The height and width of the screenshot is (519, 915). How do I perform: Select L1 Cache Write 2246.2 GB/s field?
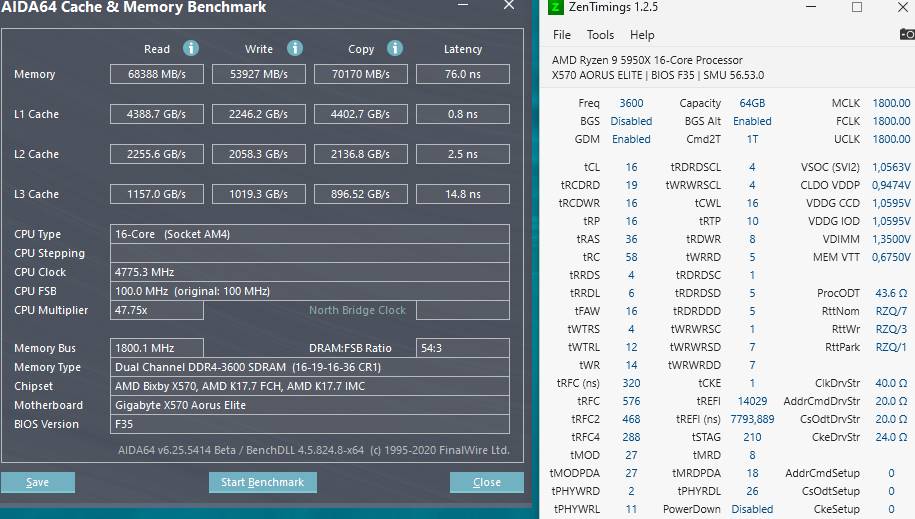point(259,114)
